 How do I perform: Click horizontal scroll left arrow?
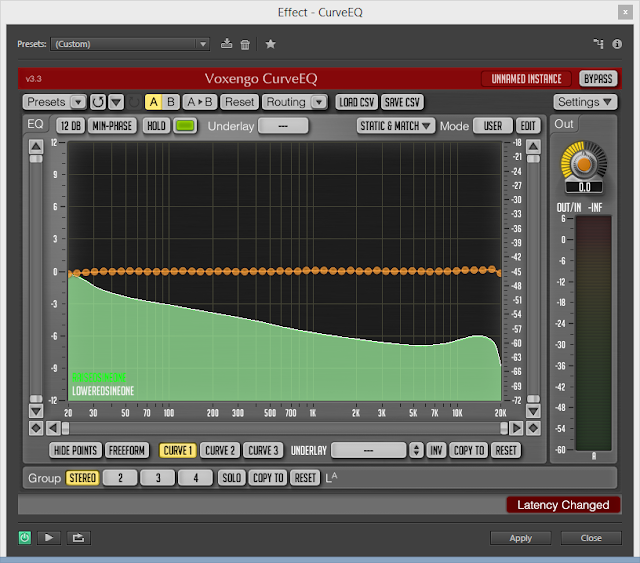(x=52, y=428)
